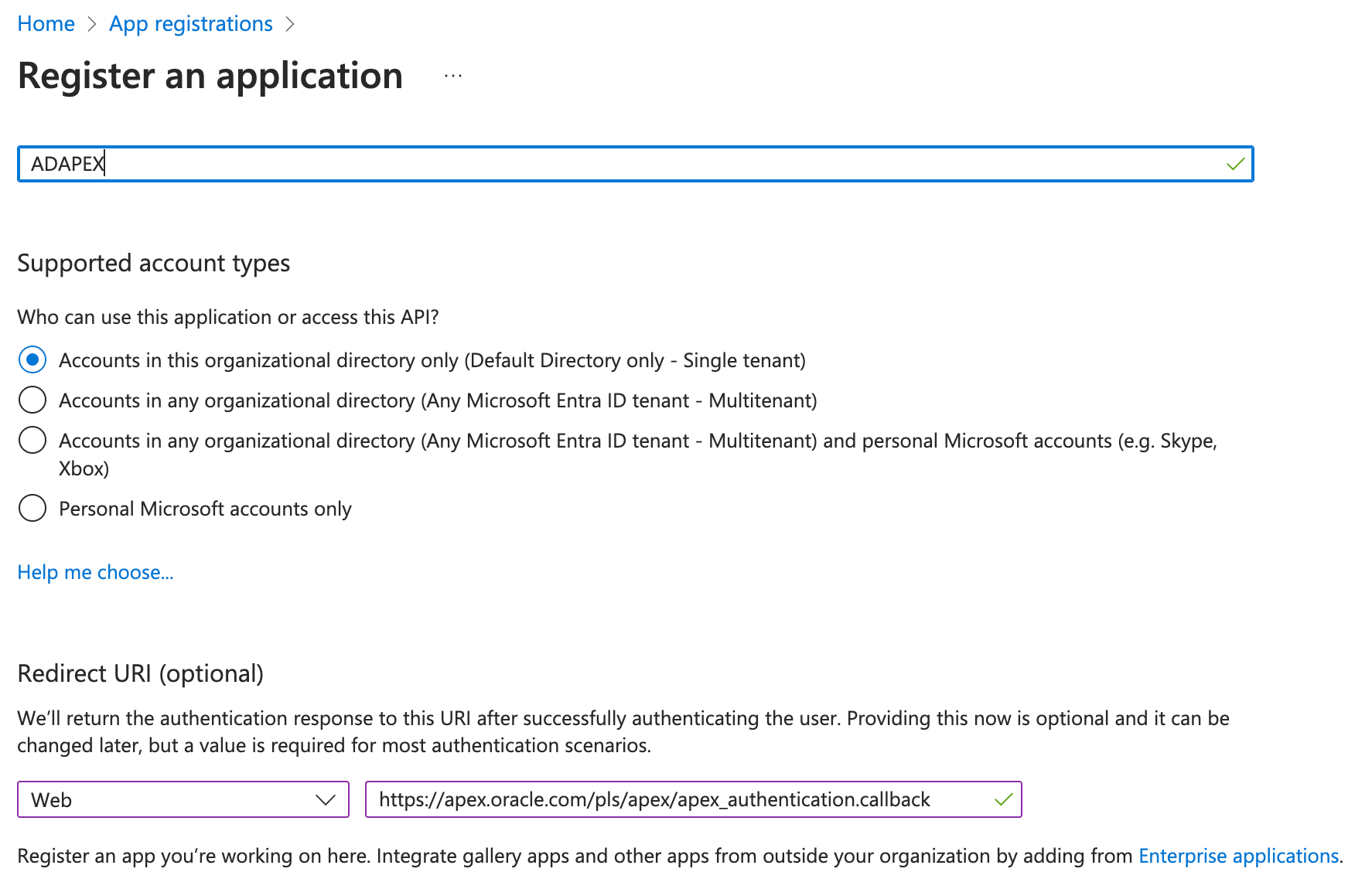This screenshot has height=889, width=1372.
Task: Go to App registrations via breadcrumb
Action: 190,23
